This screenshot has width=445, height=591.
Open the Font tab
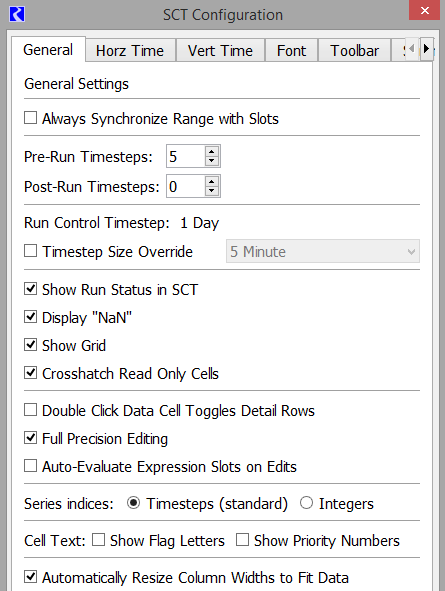[291, 50]
